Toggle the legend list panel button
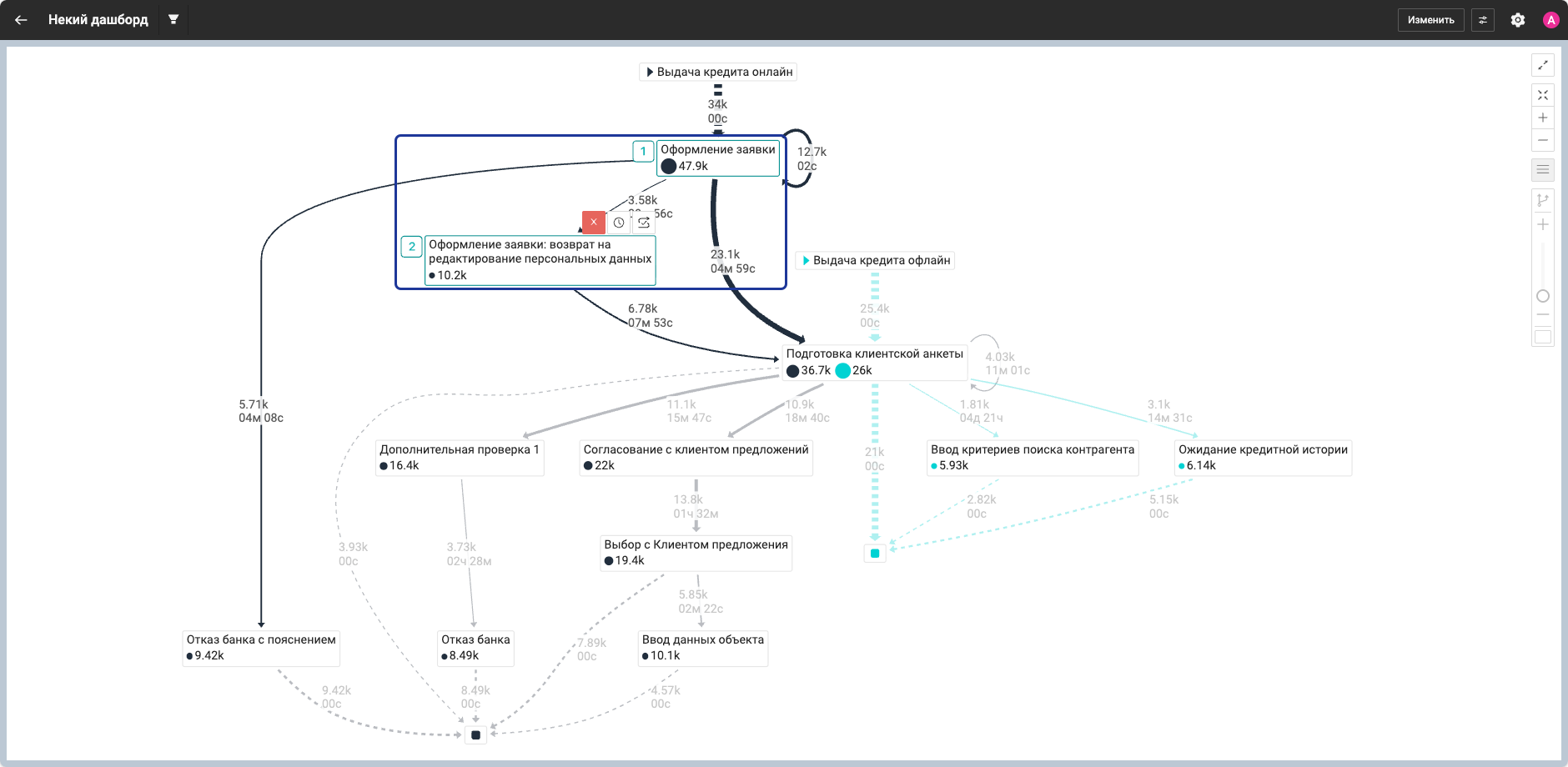This screenshot has width=1568, height=767. pyautogui.click(x=1543, y=170)
